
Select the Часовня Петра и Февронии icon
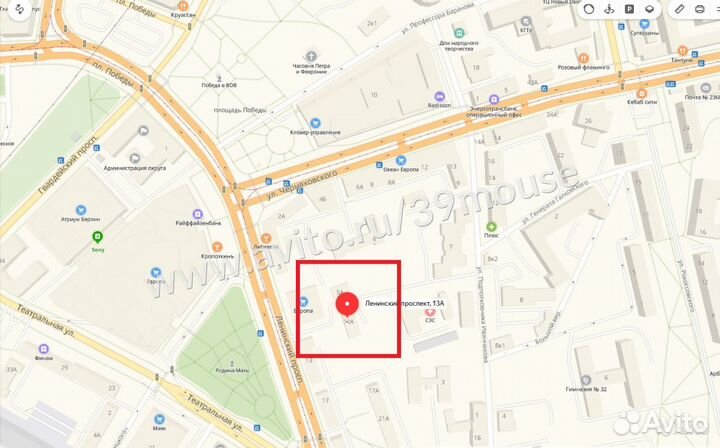[x=311, y=56]
